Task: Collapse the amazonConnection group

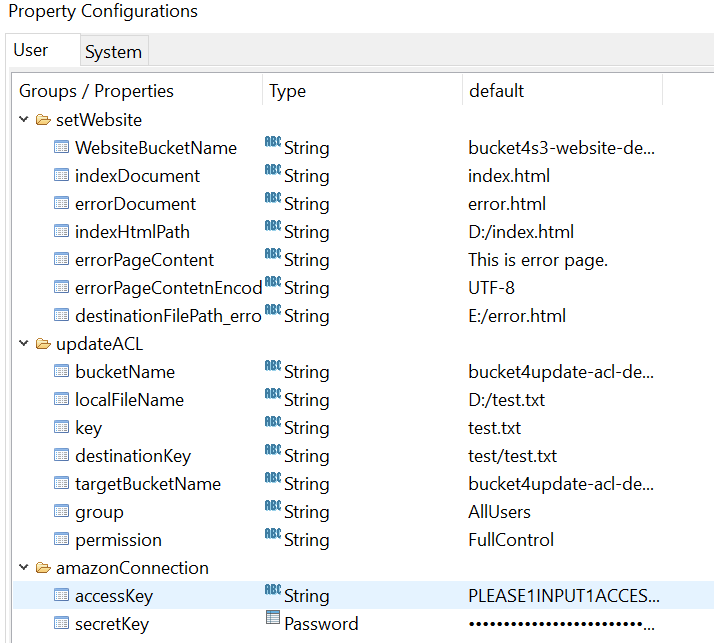Action: [x=23, y=568]
